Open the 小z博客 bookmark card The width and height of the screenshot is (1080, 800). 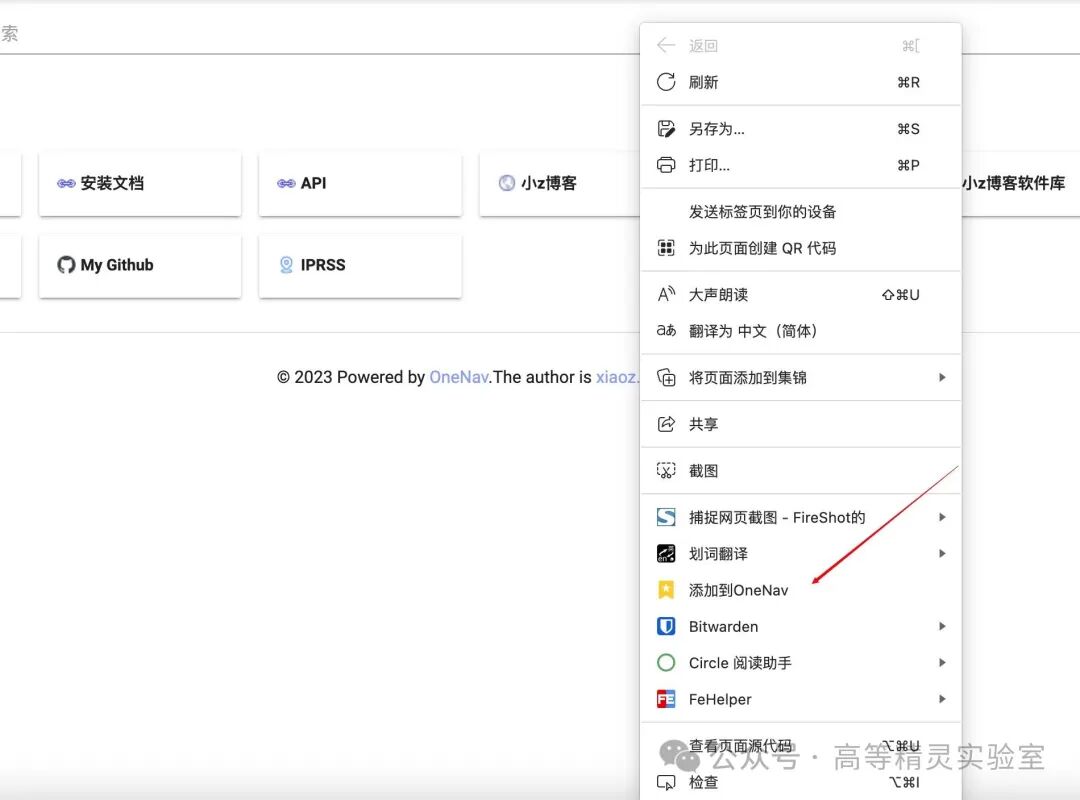(559, 183)
